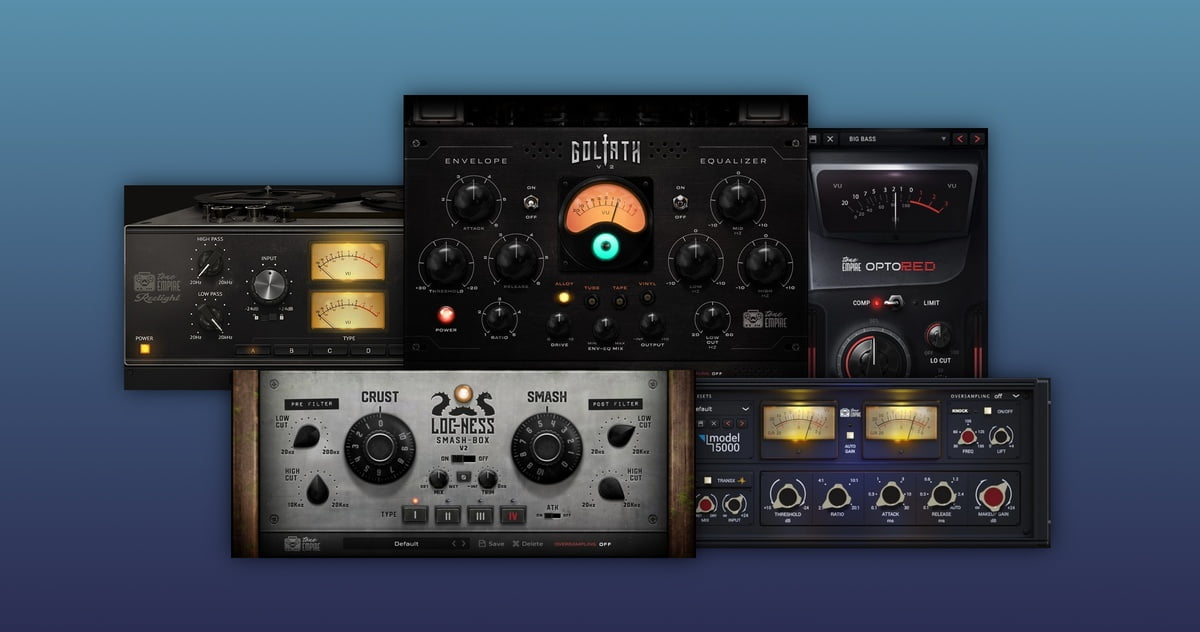Click the X icon beside BIG BASS preset
Image resolution: width=1200 pixels, height=632 pixels.
tap(830, 138)
